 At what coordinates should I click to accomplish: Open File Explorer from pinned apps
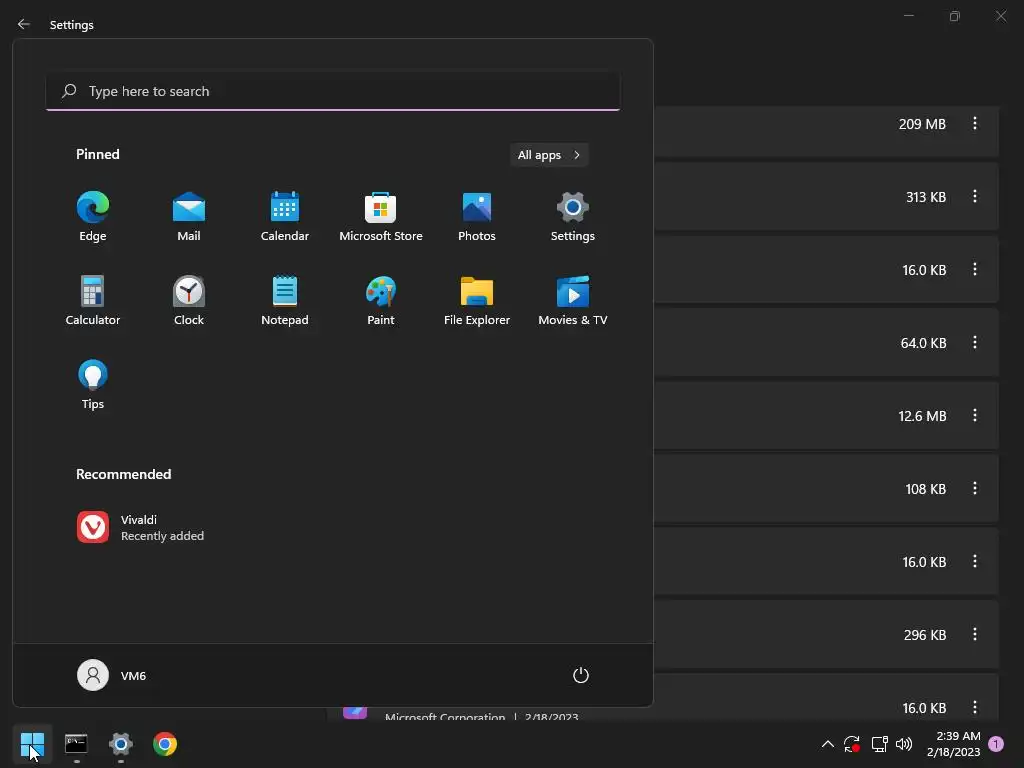pos(477,301)
